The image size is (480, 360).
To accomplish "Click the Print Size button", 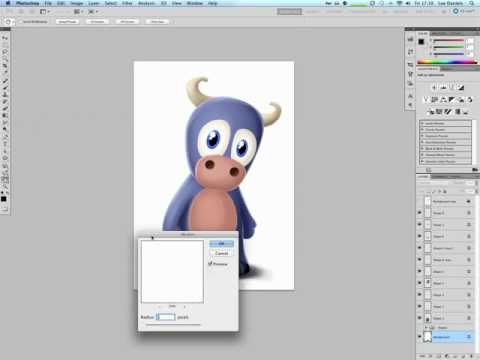I will click(157, 22).
